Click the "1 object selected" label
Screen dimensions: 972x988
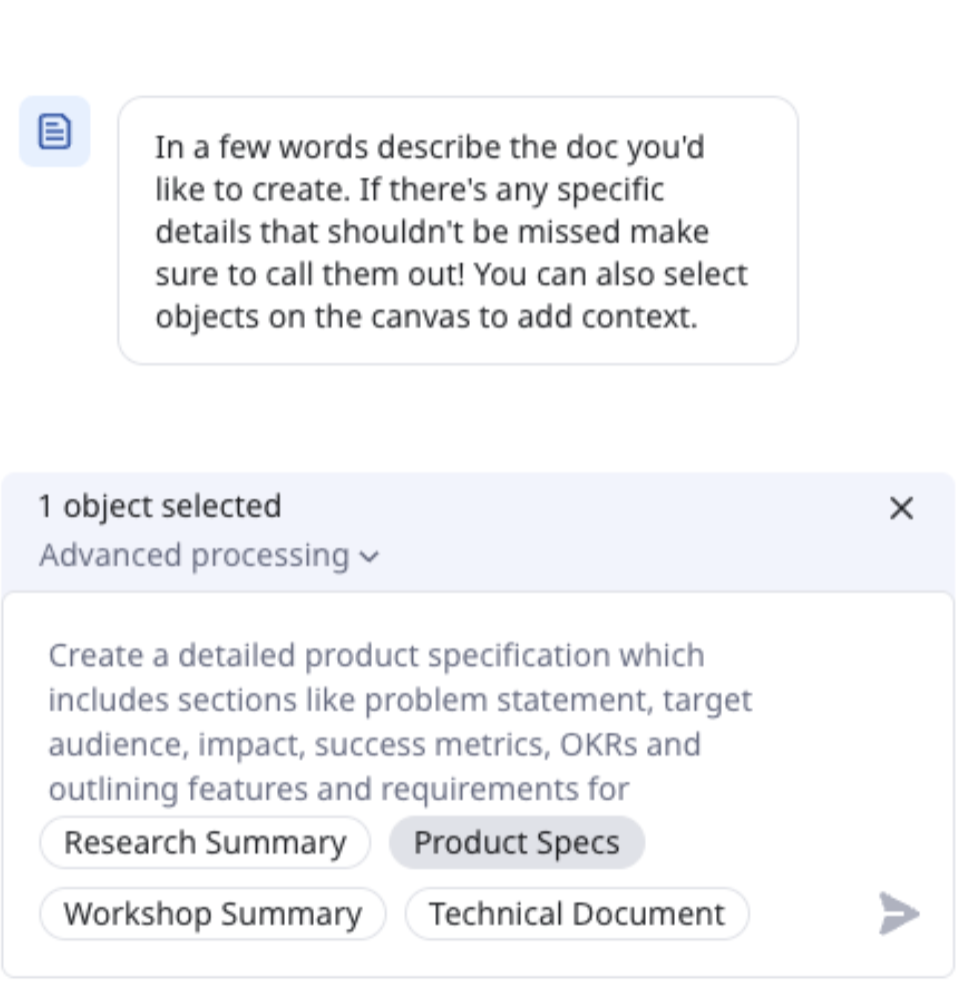(159, 506)
